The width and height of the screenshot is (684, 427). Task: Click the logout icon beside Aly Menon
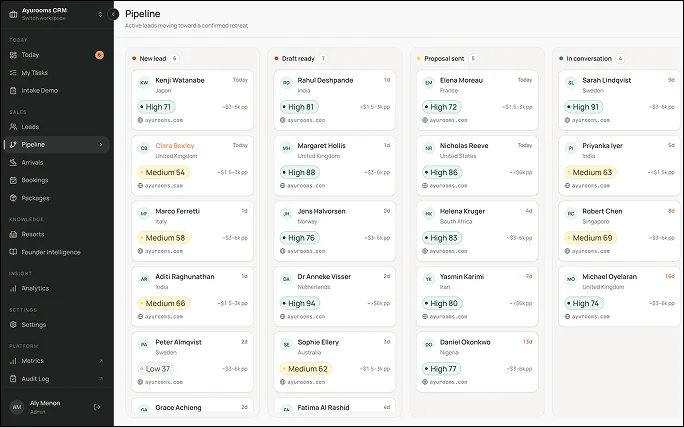pyautogui.click(x=97, y=407)
